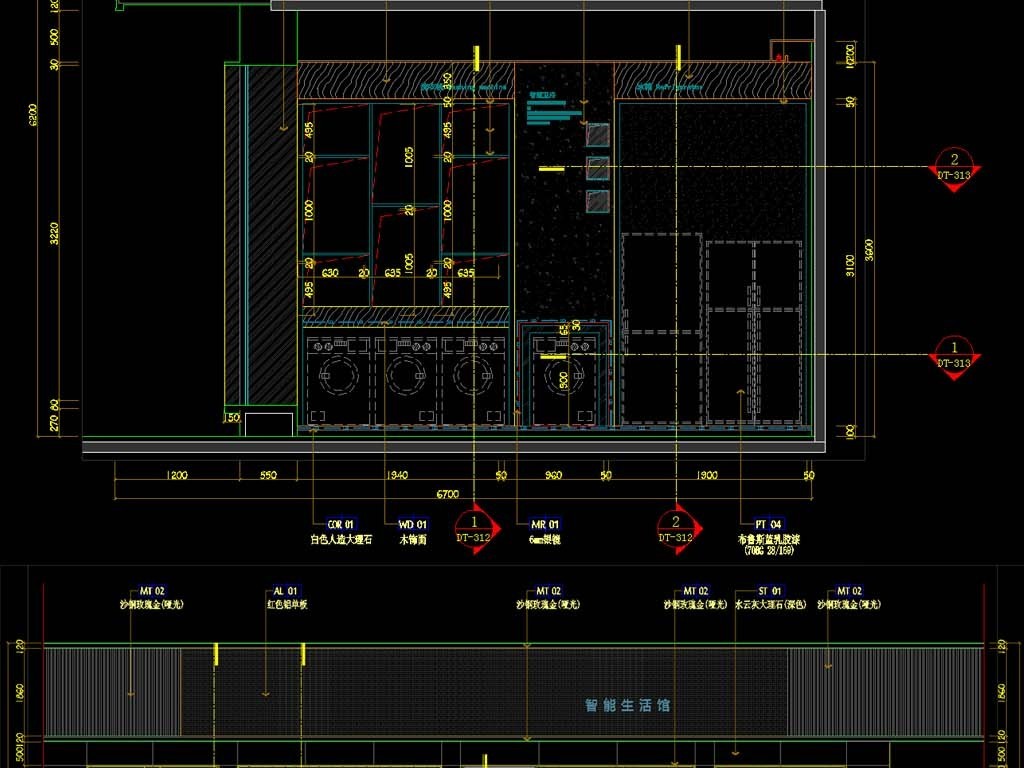Select the ST 01 stone tag
The height and width of the screenshot is (768, 1024).
coord(770,591)
